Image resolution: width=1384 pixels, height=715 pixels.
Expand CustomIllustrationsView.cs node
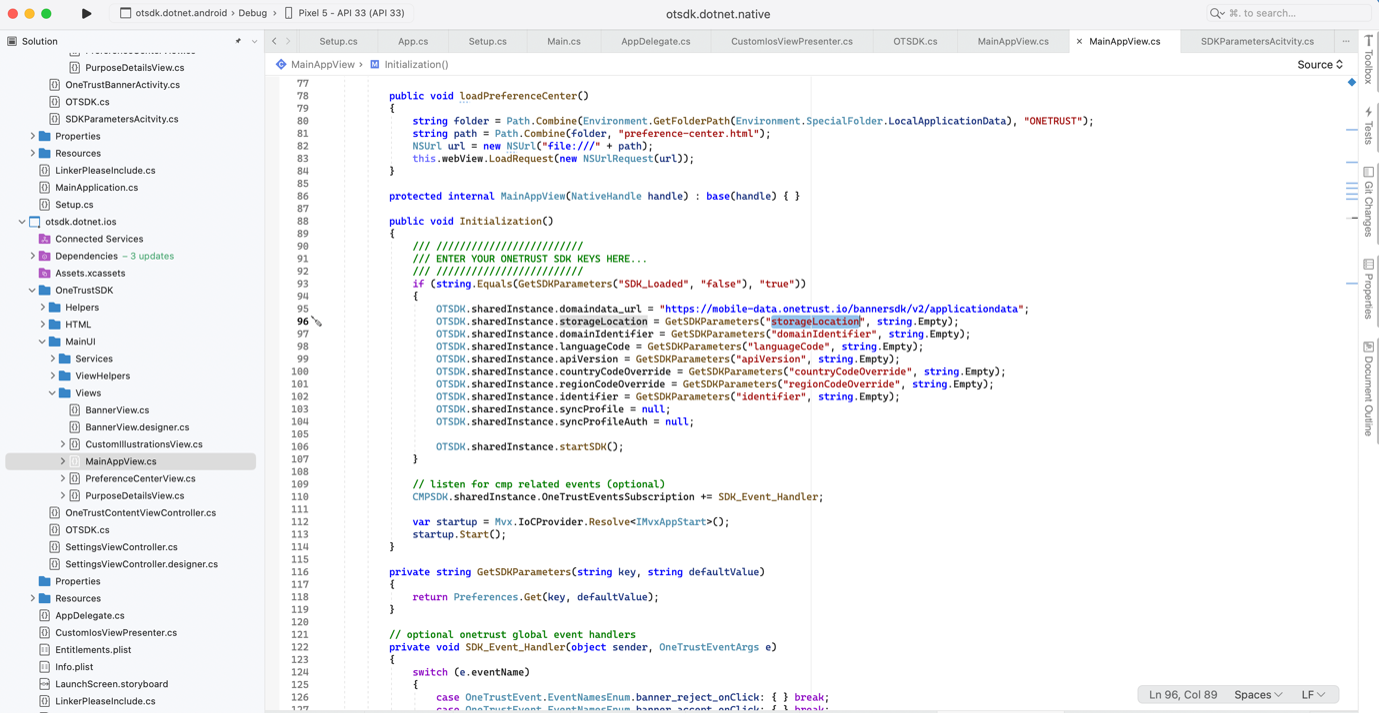coord(62,444)
